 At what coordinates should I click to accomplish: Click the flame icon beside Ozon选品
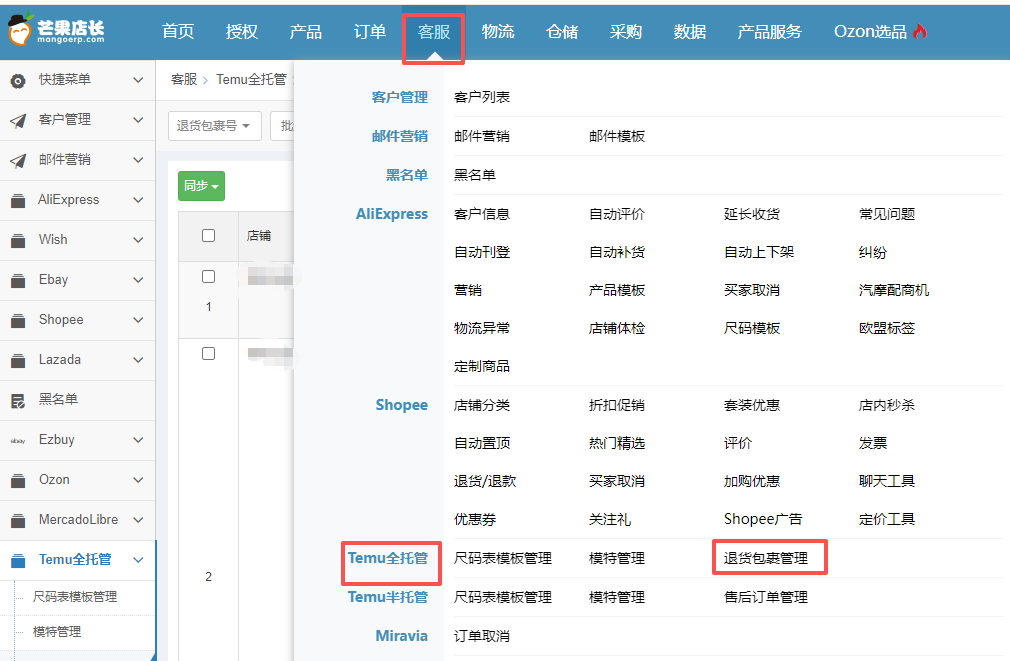(x=920, y=31)
